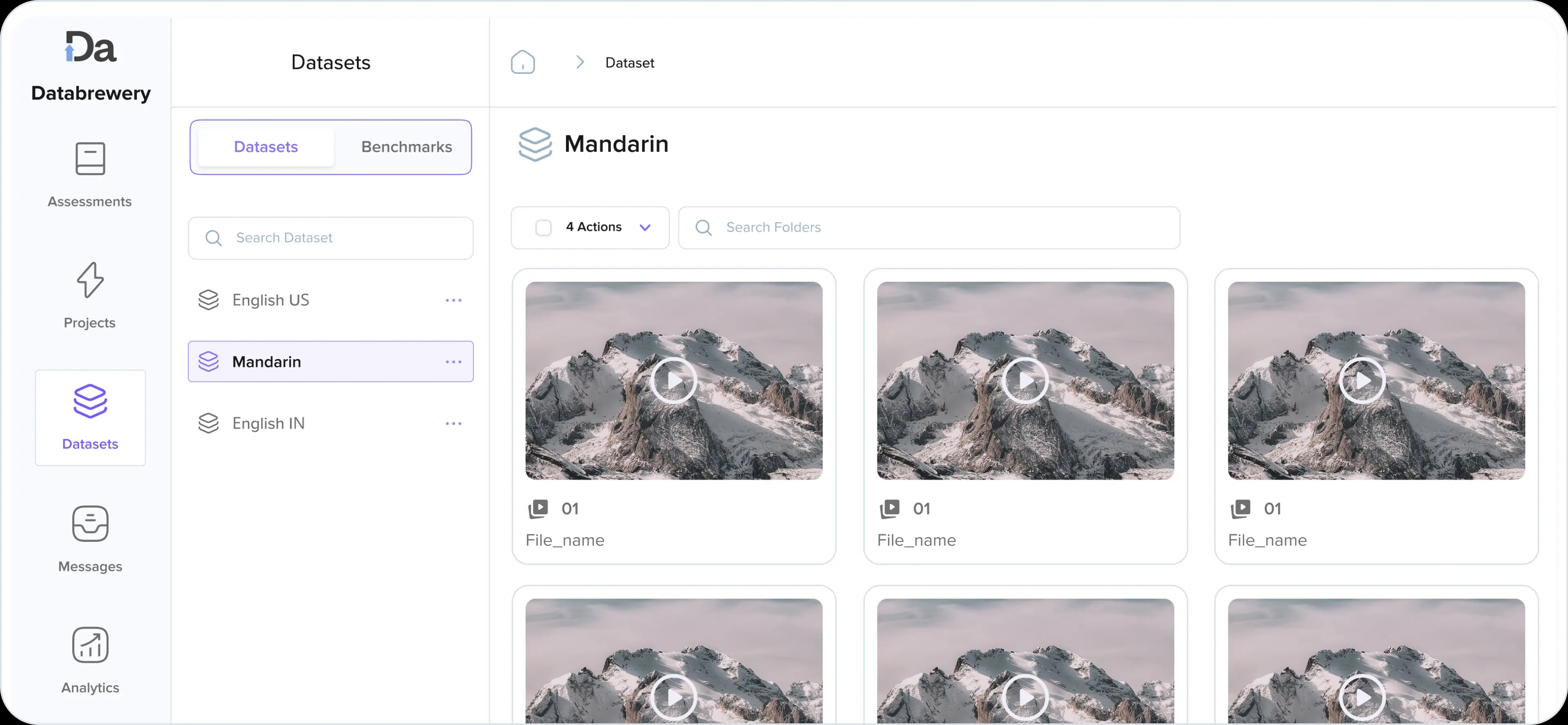Open the Assessments sidebar icon

point(90,158)
